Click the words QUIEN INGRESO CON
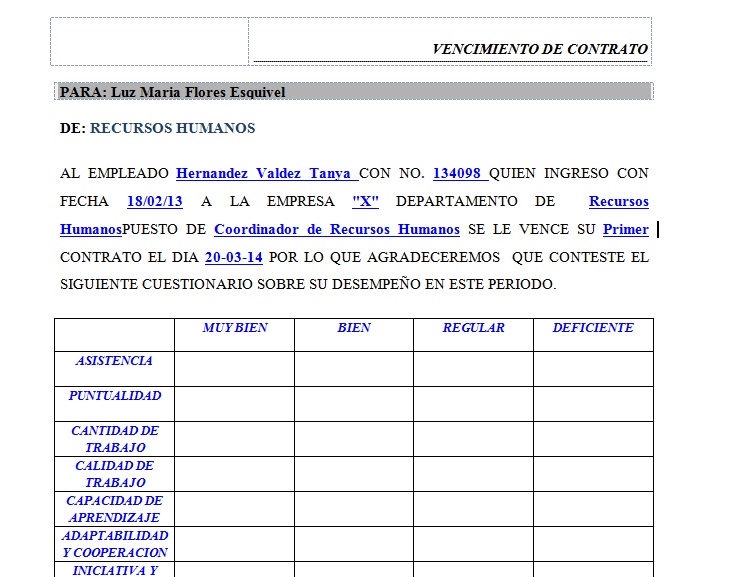This screenshot has height=577, width=729. (x=569, y=173)
